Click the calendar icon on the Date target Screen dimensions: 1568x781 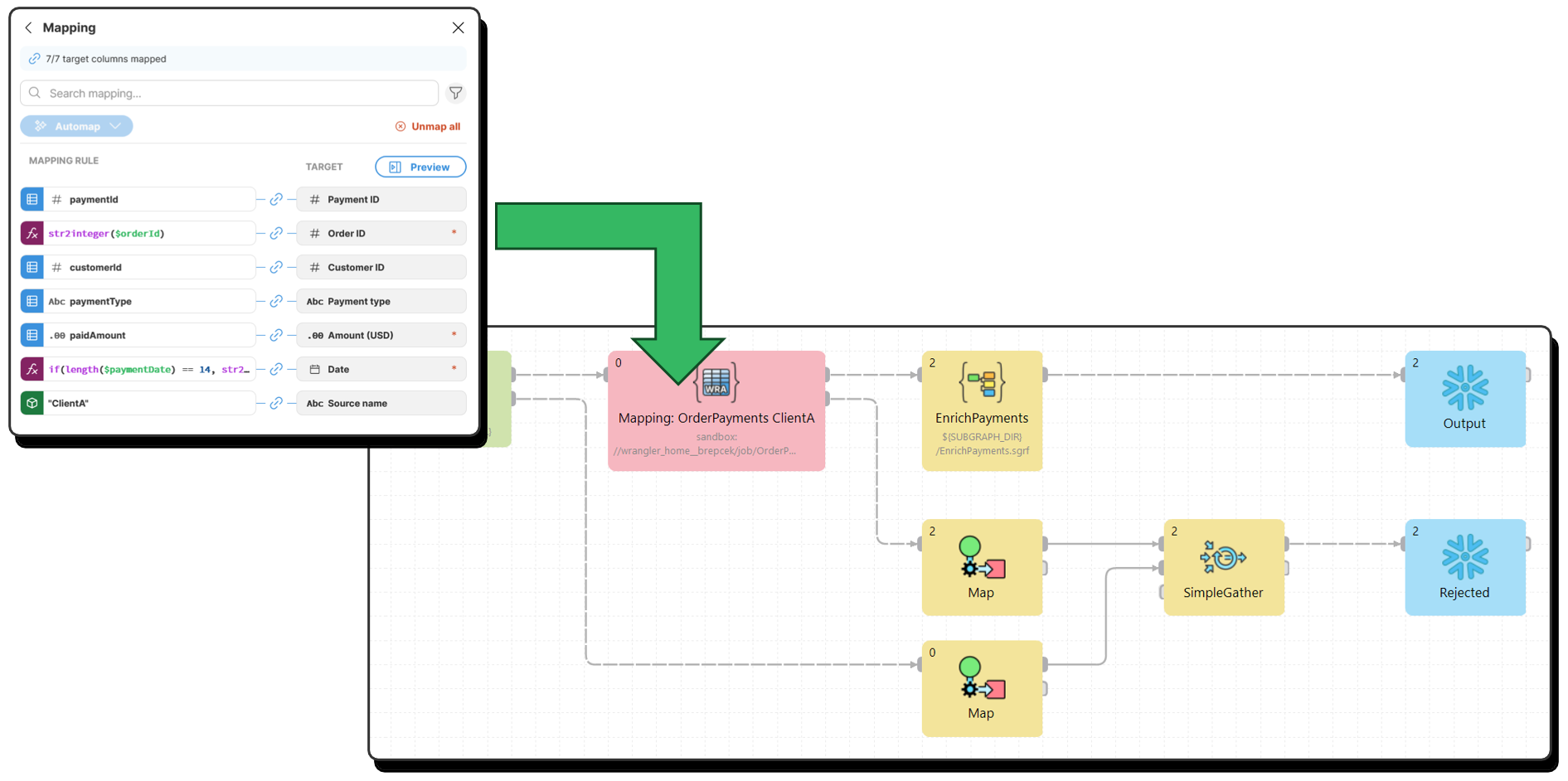click(x=314, y=369)
